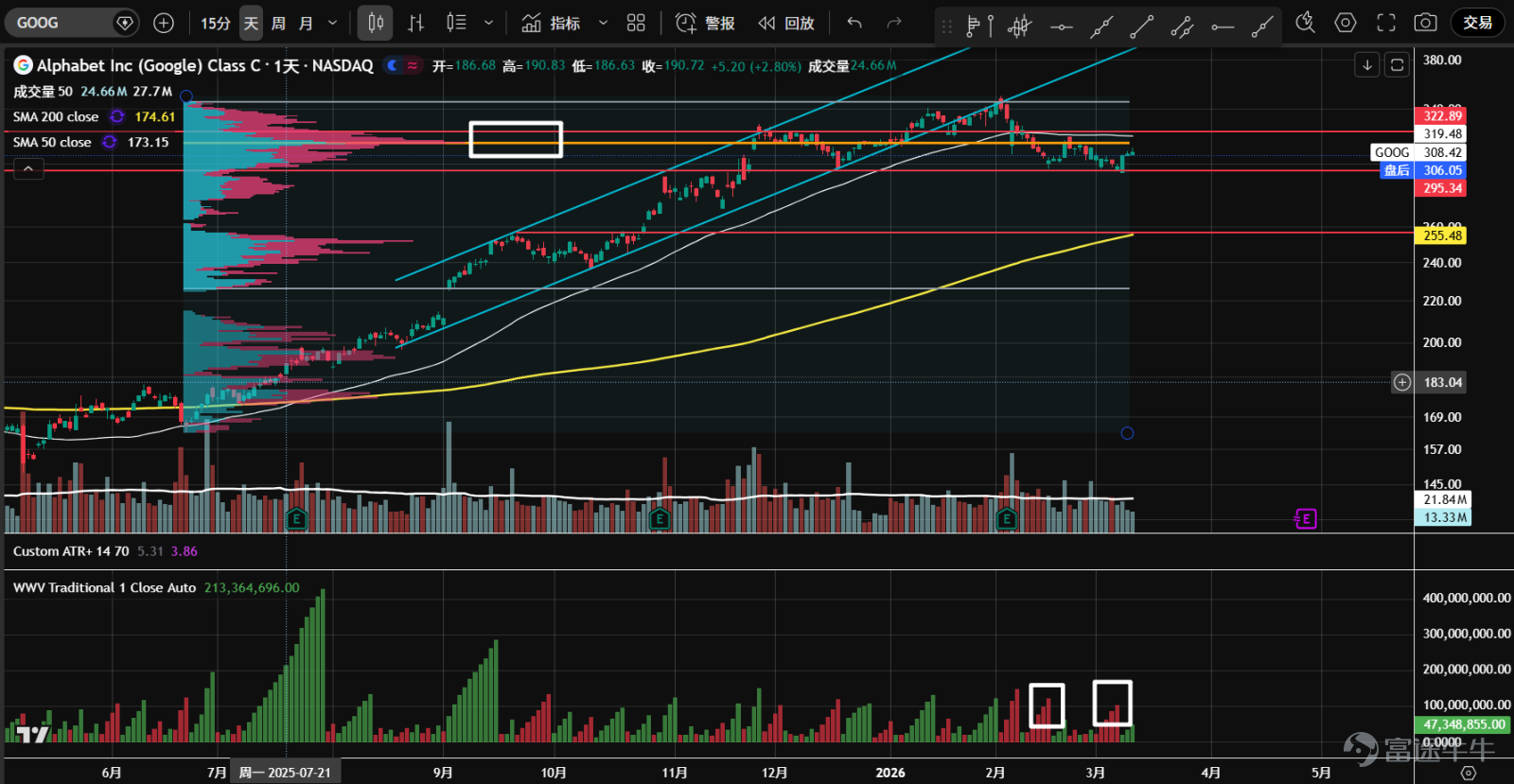Click the 255.48 yellow price label
Image resolution: width=1514 pixels, height=784 pixels.
[x=1443, y=235]
